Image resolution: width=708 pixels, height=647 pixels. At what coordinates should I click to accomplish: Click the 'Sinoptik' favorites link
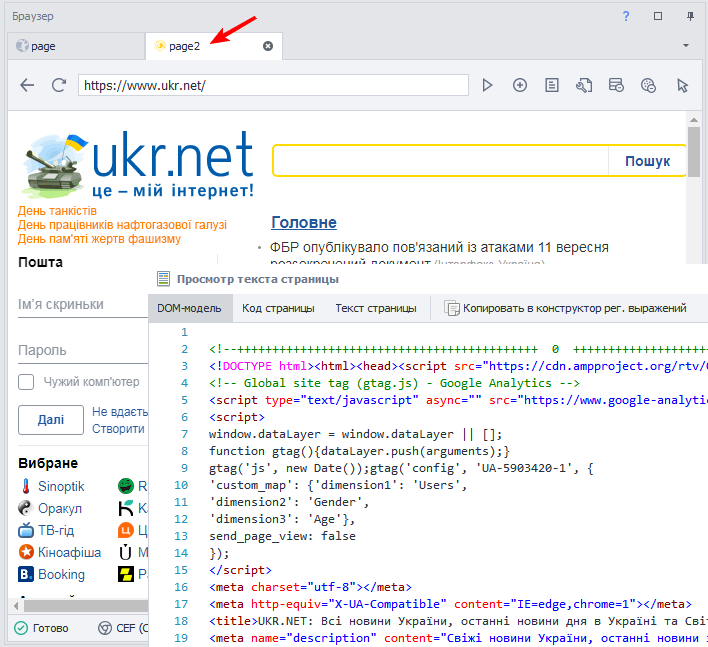61,486
